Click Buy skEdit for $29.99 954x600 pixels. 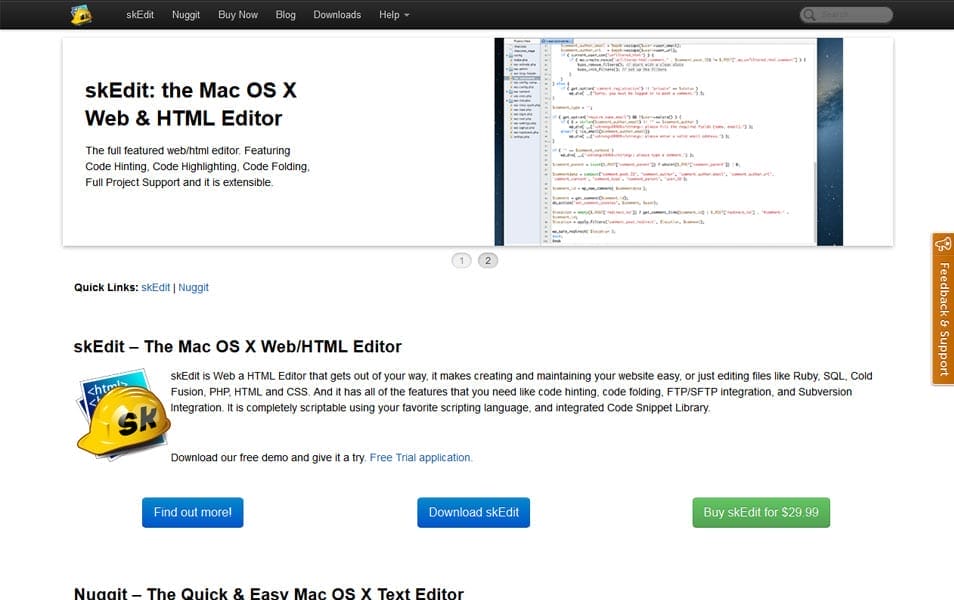(760, 512)
